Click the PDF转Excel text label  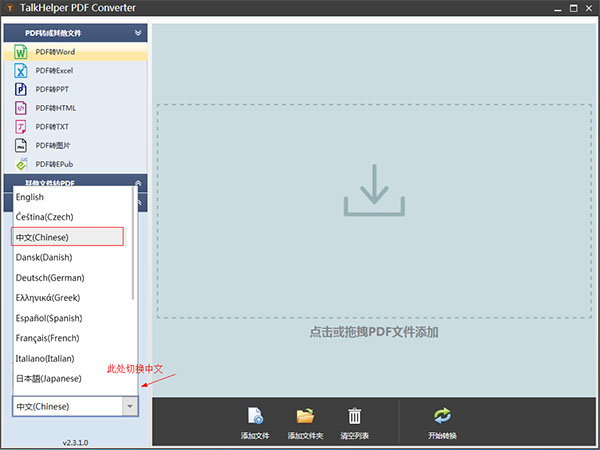54,71
